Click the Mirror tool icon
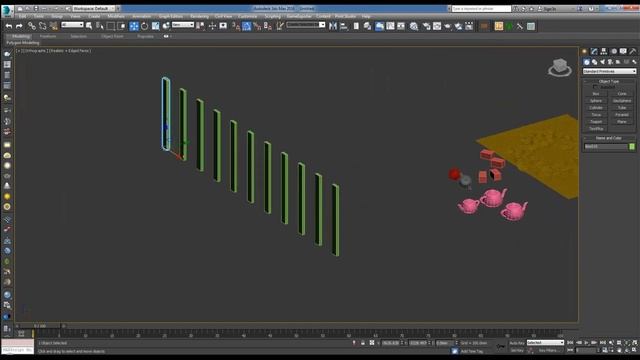 333,26
